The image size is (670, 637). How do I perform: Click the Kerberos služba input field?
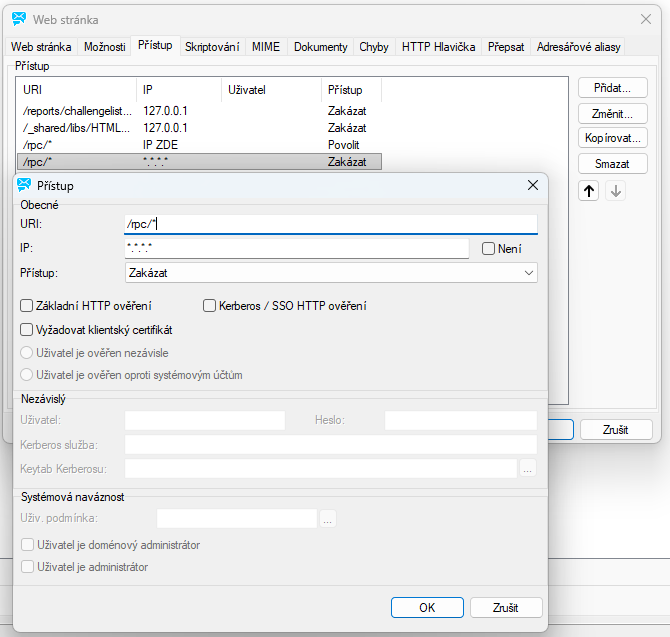click(x=331, y=445)
